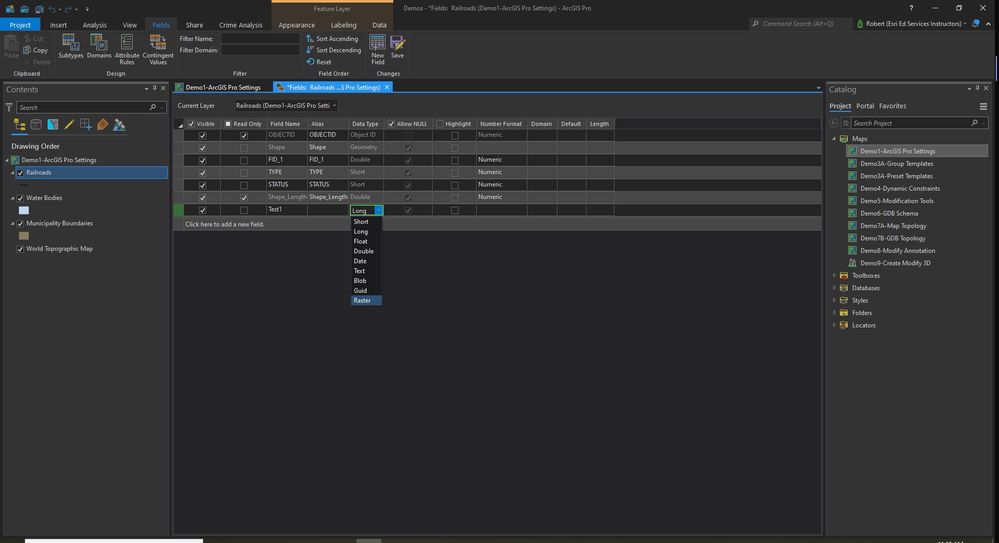Viewport: 999px width, 543px height.
Task: Click Water Bodies symbol swatch
Action: click(24, 210)
